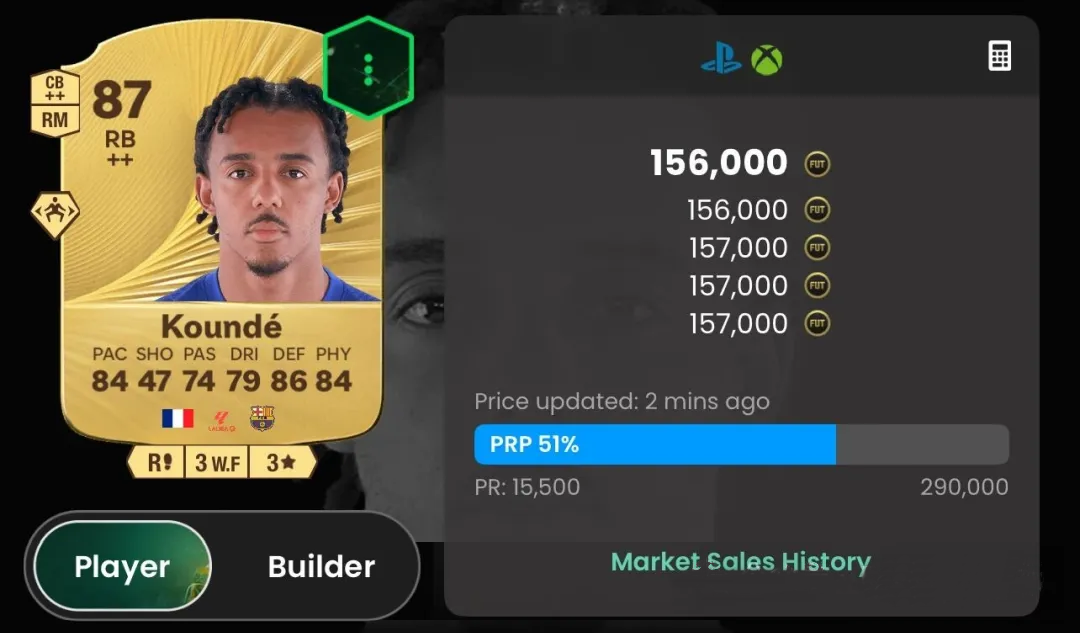Click the RM alternate position badge
Image resolution: width=1080 pixels, height=633 pixels.
[55, 121]
